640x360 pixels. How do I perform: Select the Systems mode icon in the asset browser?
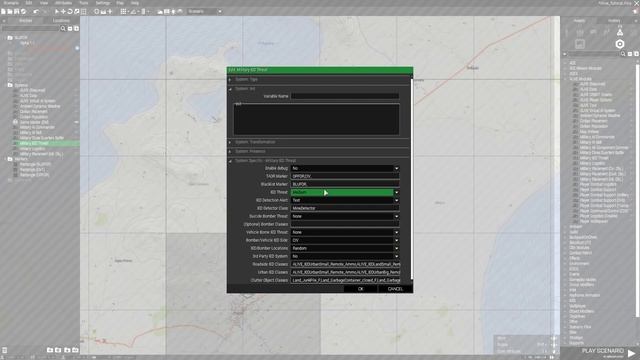coord(620,32)
